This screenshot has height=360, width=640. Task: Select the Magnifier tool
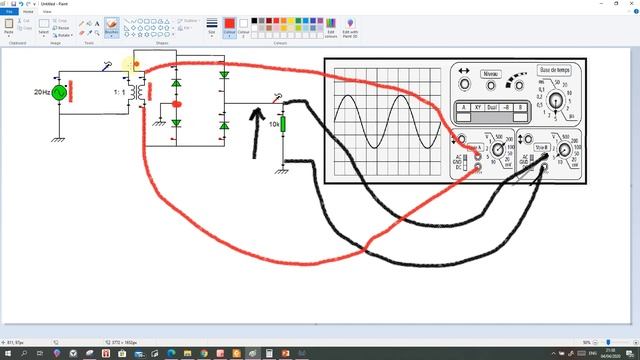coord(97,33)
